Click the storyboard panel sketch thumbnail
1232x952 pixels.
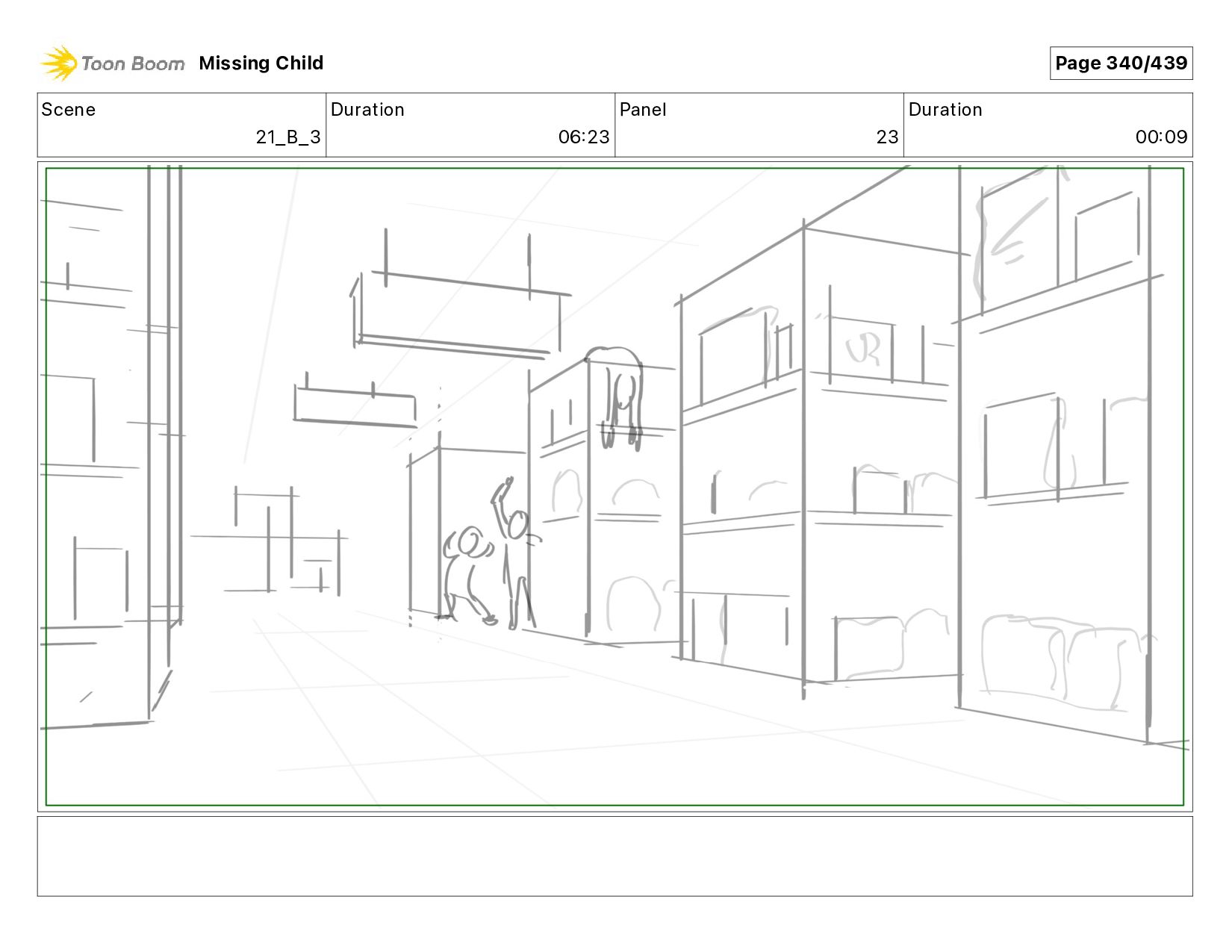tap(615, 487)
